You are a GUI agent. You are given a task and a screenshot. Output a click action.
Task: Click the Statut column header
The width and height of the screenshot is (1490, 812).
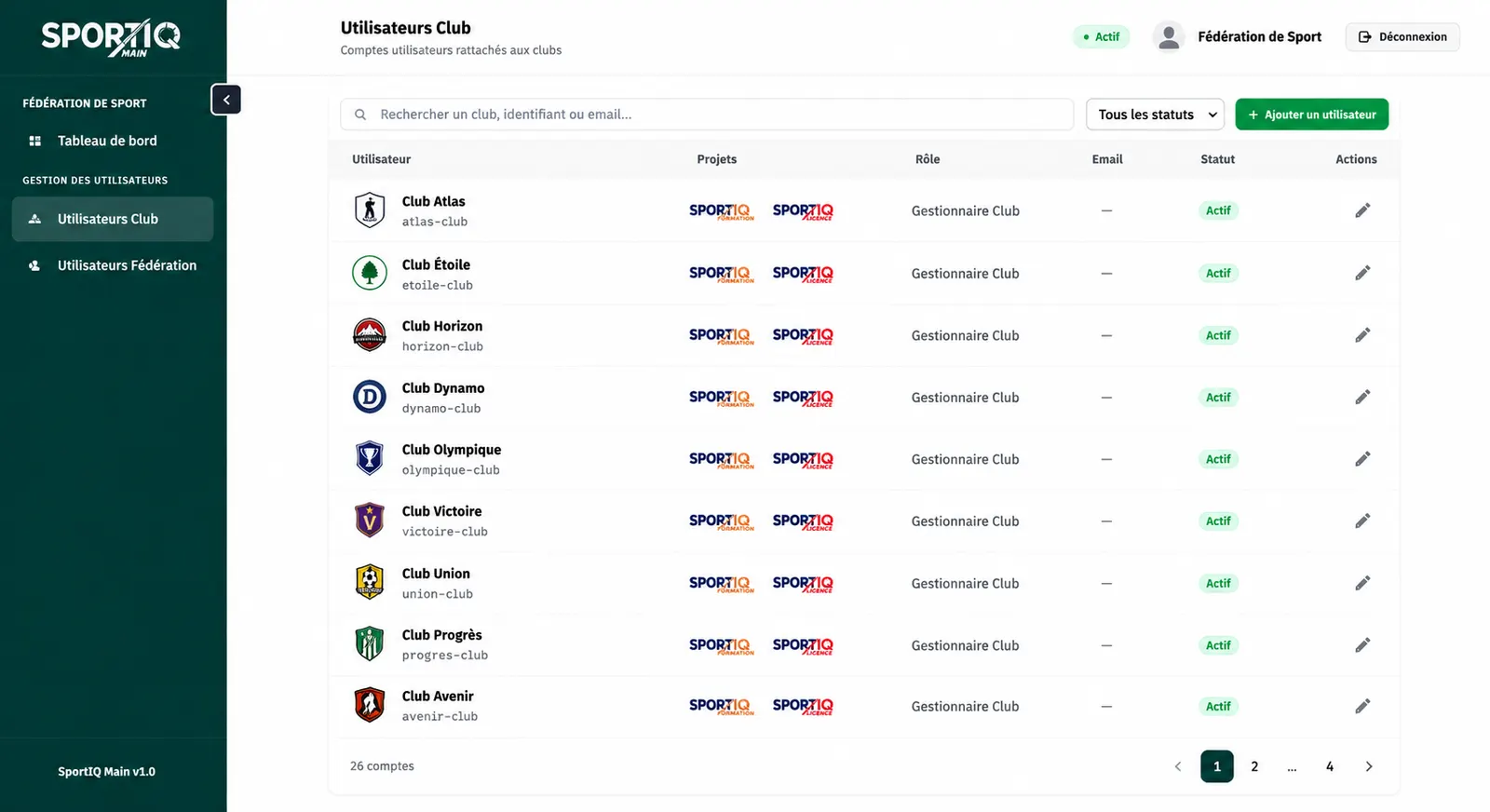pyautogui.click(x=1217, y=159)
